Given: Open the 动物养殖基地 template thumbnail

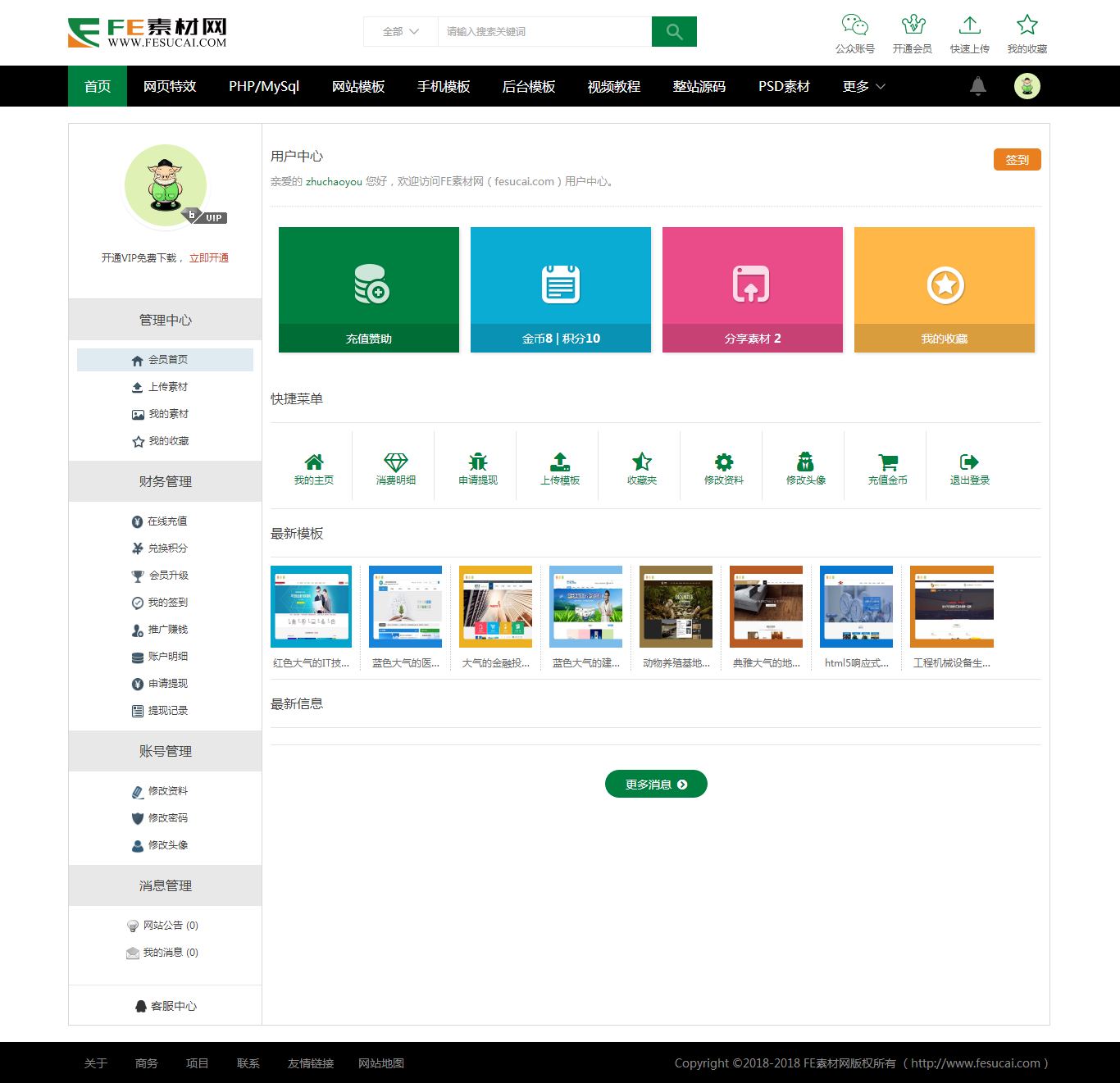Looking at the screenshot, I should coord(676,607).
